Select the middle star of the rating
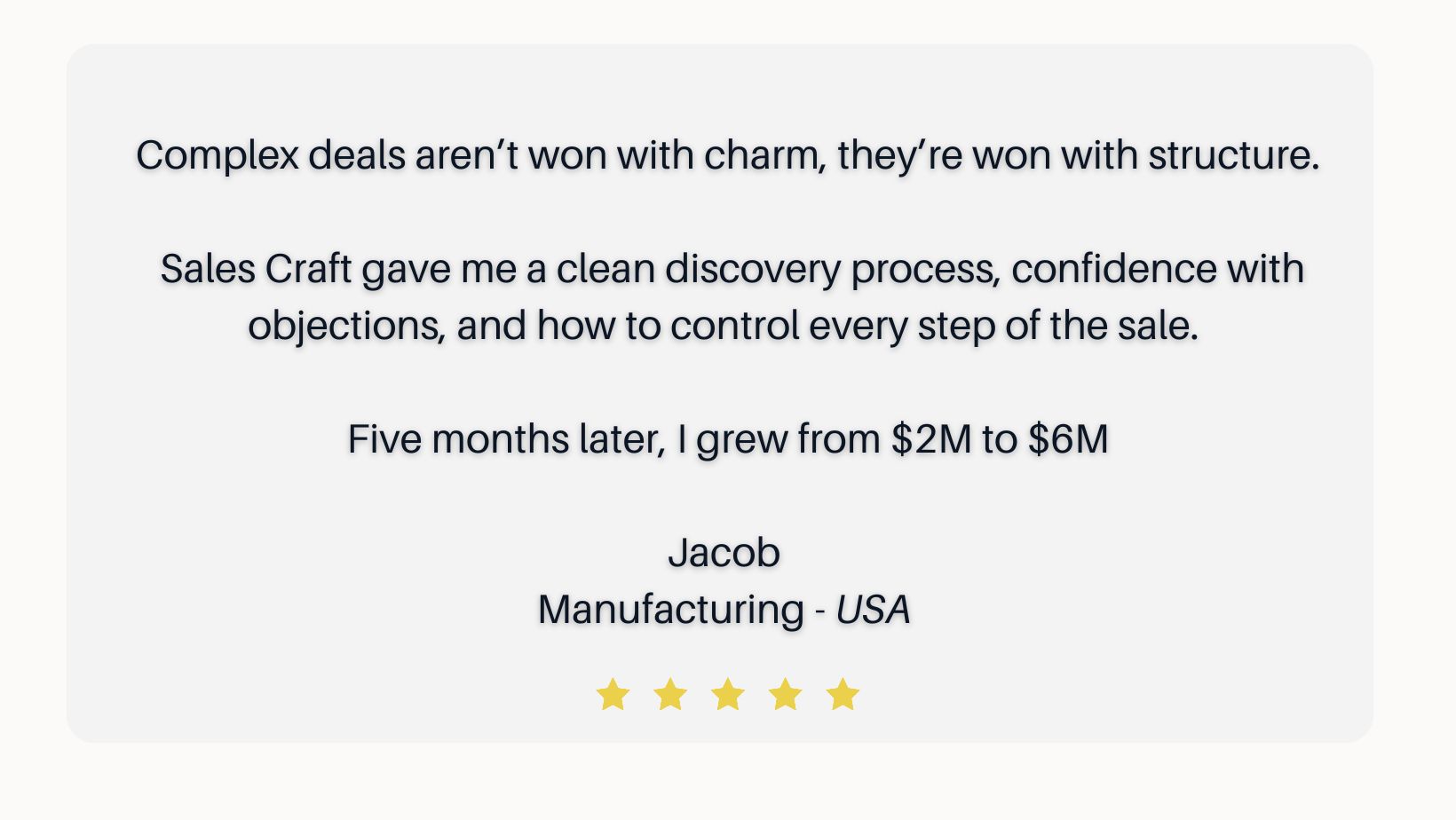1456x820 pixels. [x=728, y=695]
